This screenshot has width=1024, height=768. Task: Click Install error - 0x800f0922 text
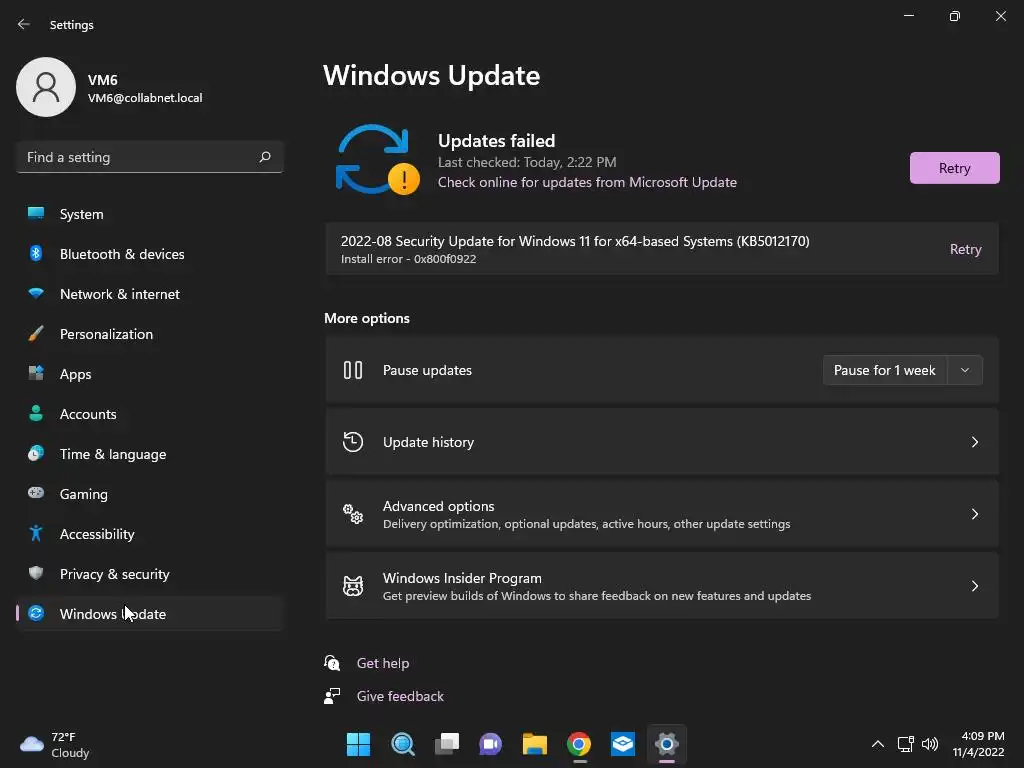point(408,259)
